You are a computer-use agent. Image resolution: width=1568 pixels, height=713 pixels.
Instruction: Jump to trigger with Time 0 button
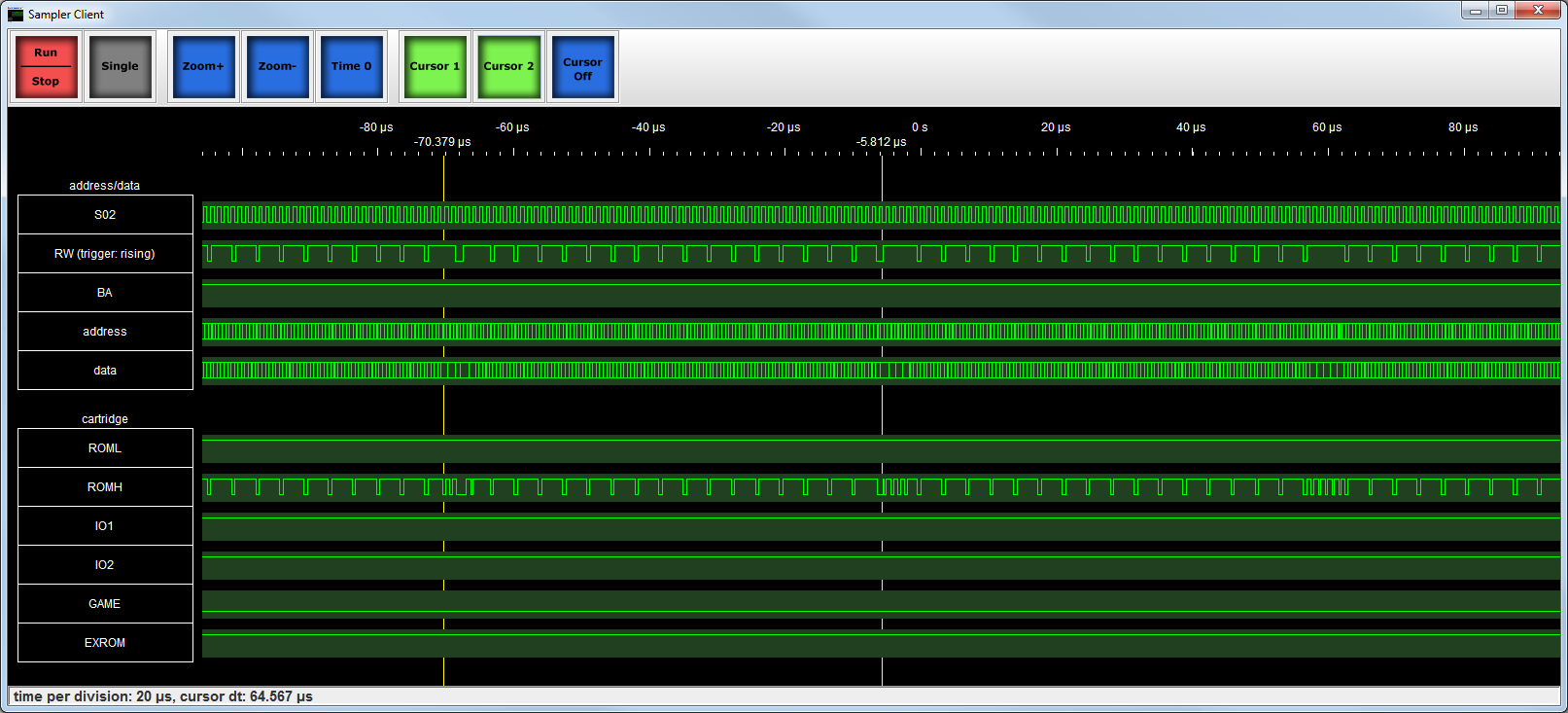351,66
